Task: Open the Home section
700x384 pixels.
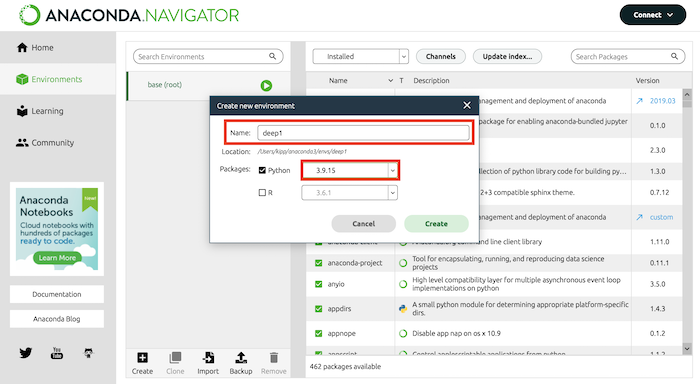Action: point(58,47)
